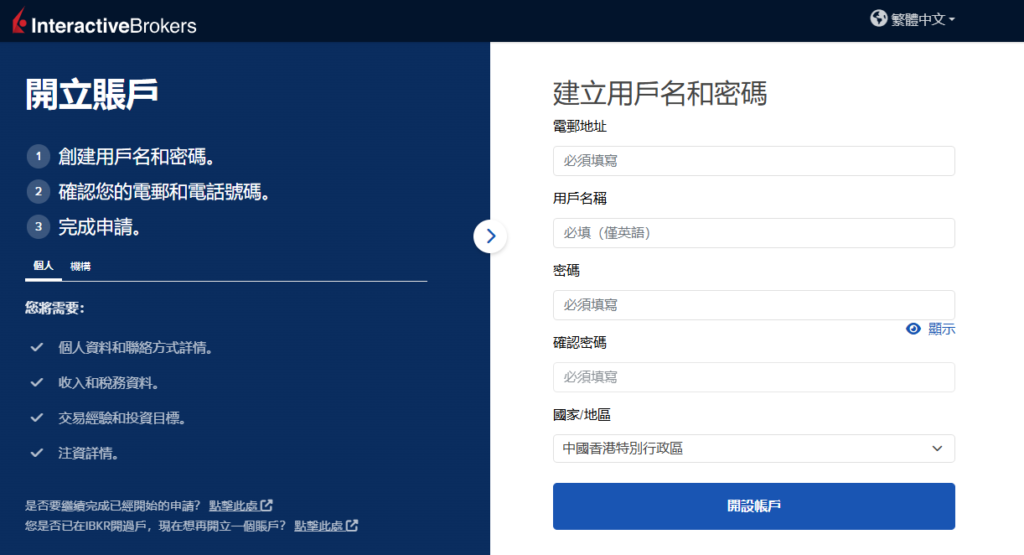This screenshot has height=555, width=1024.
Task: Click the Interactive Brokers logo
Action: coord(104,21)
